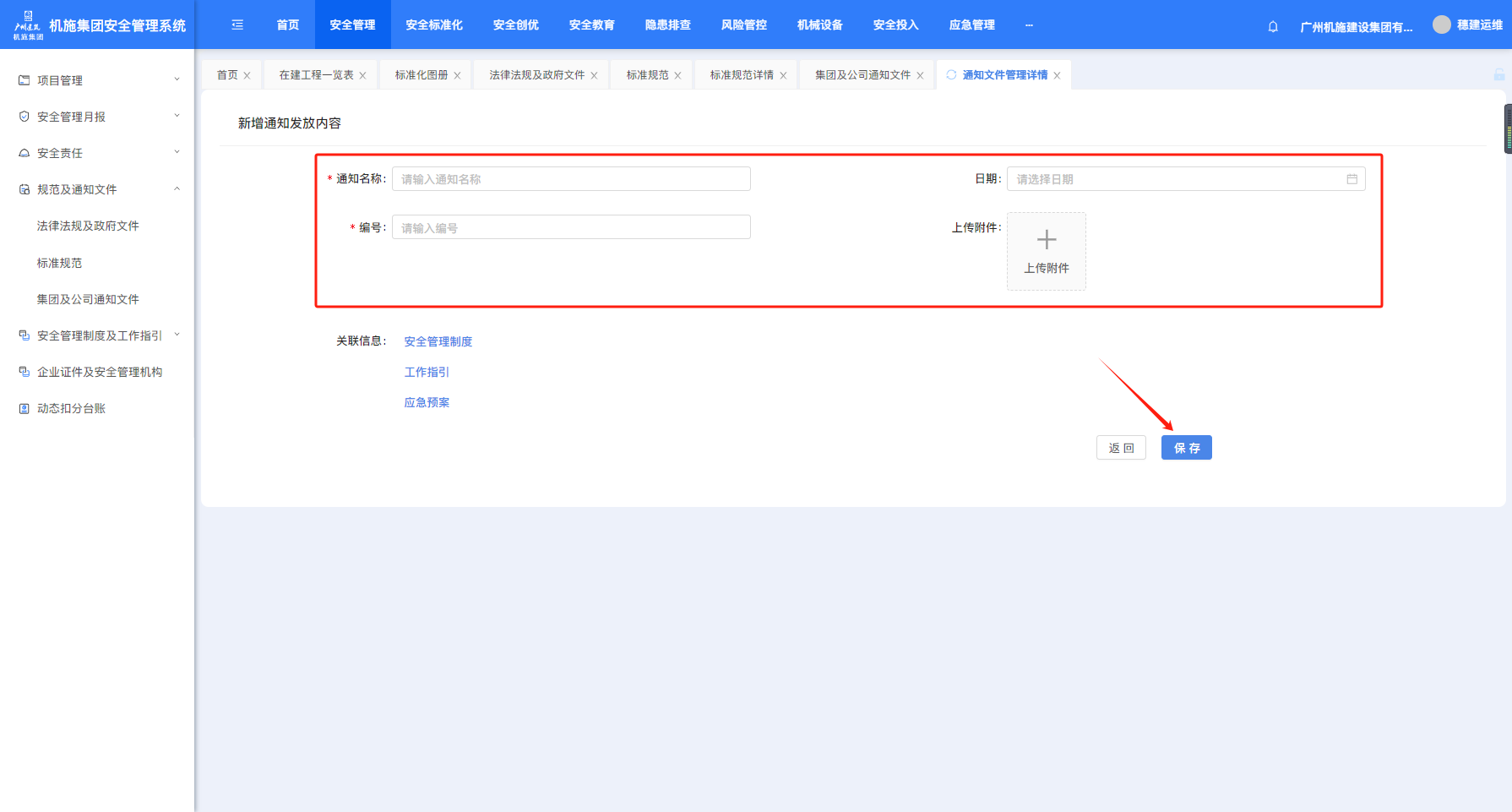Click the plus icon to upload attachment
1512x812 pixels.
click(x=1046, y=240)
